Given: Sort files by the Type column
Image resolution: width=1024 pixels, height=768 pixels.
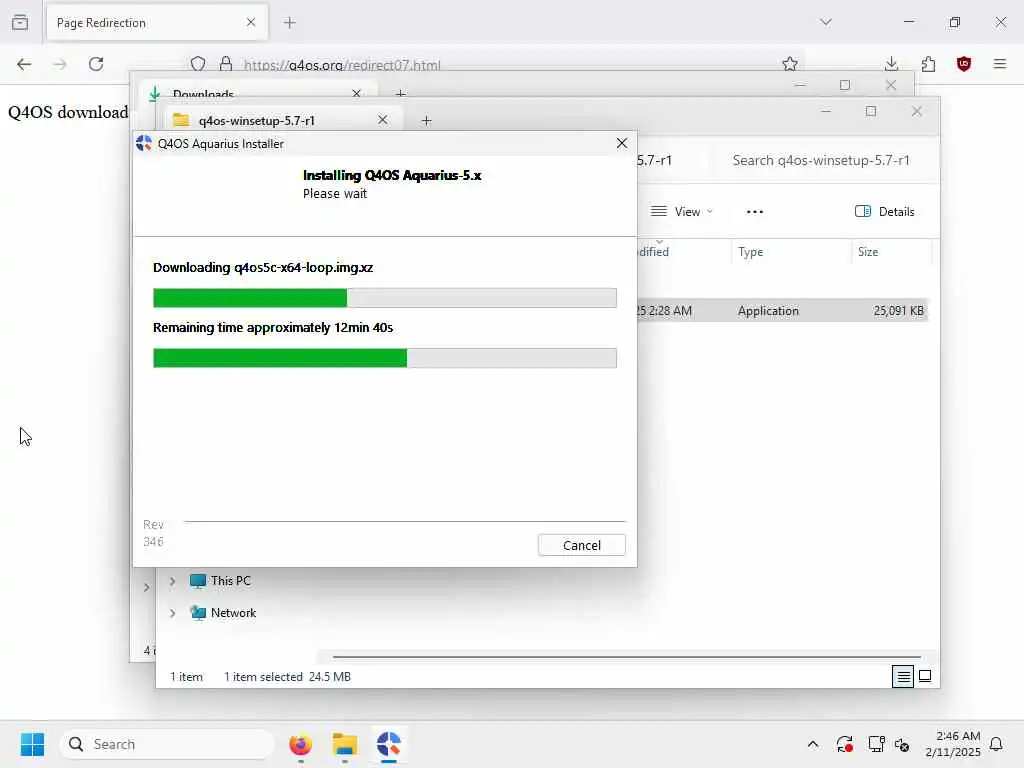Looking at the screenshot, I should pos(790,252).
